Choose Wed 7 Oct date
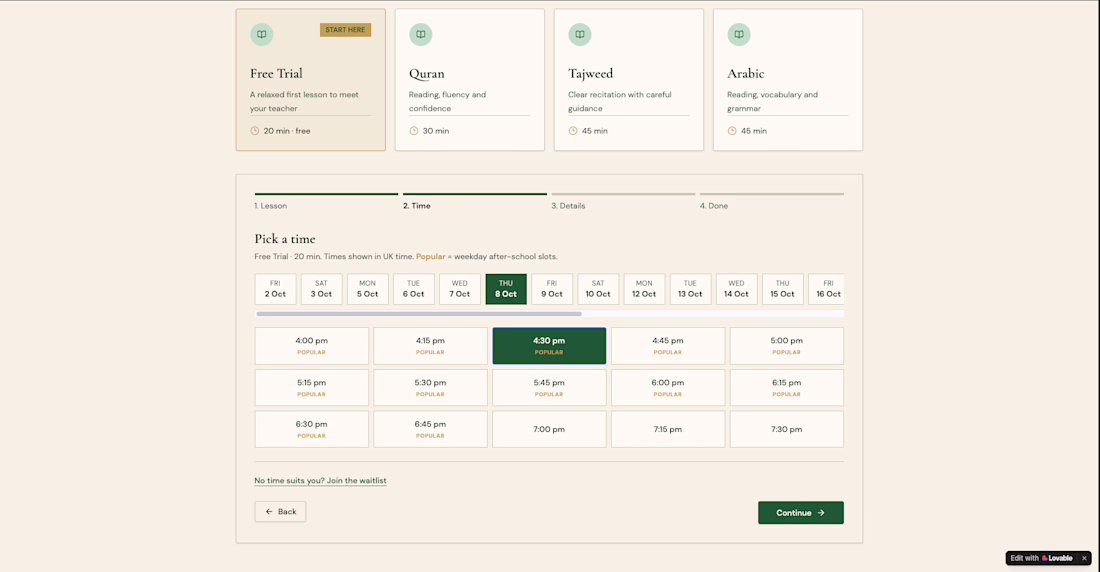 coord(460,289)
